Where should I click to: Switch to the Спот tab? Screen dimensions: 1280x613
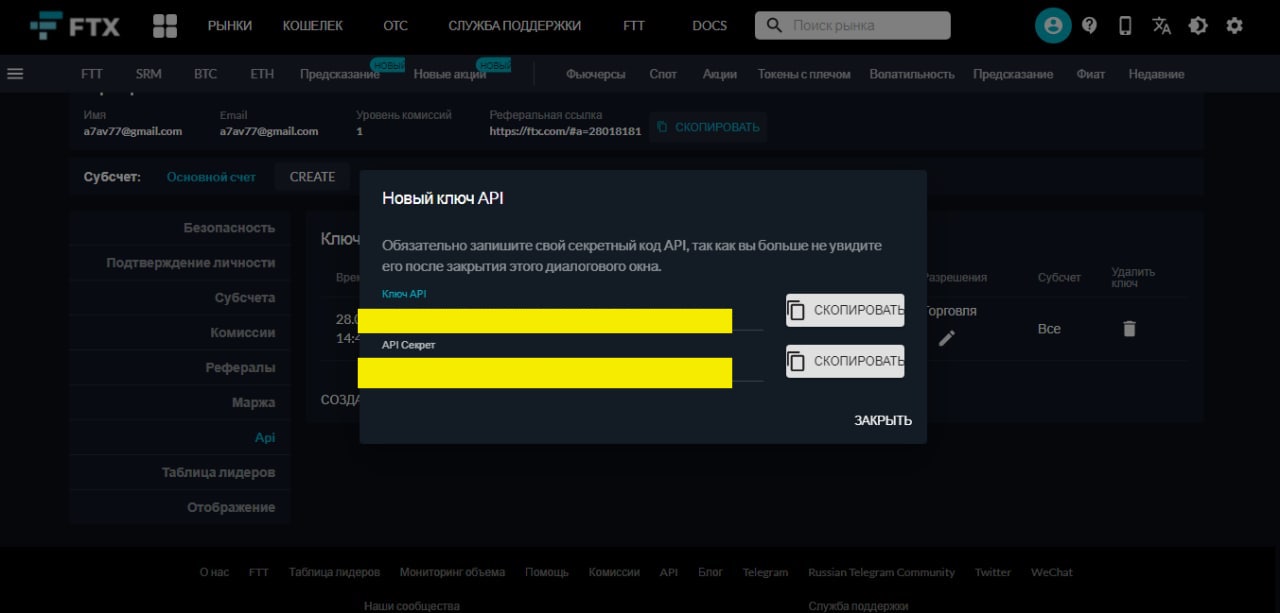coord(663,73)
